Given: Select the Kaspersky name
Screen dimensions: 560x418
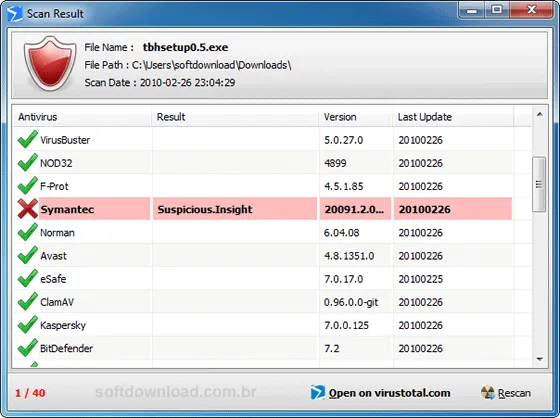Looking at the screenshot, I should click(x=63, y=325).
